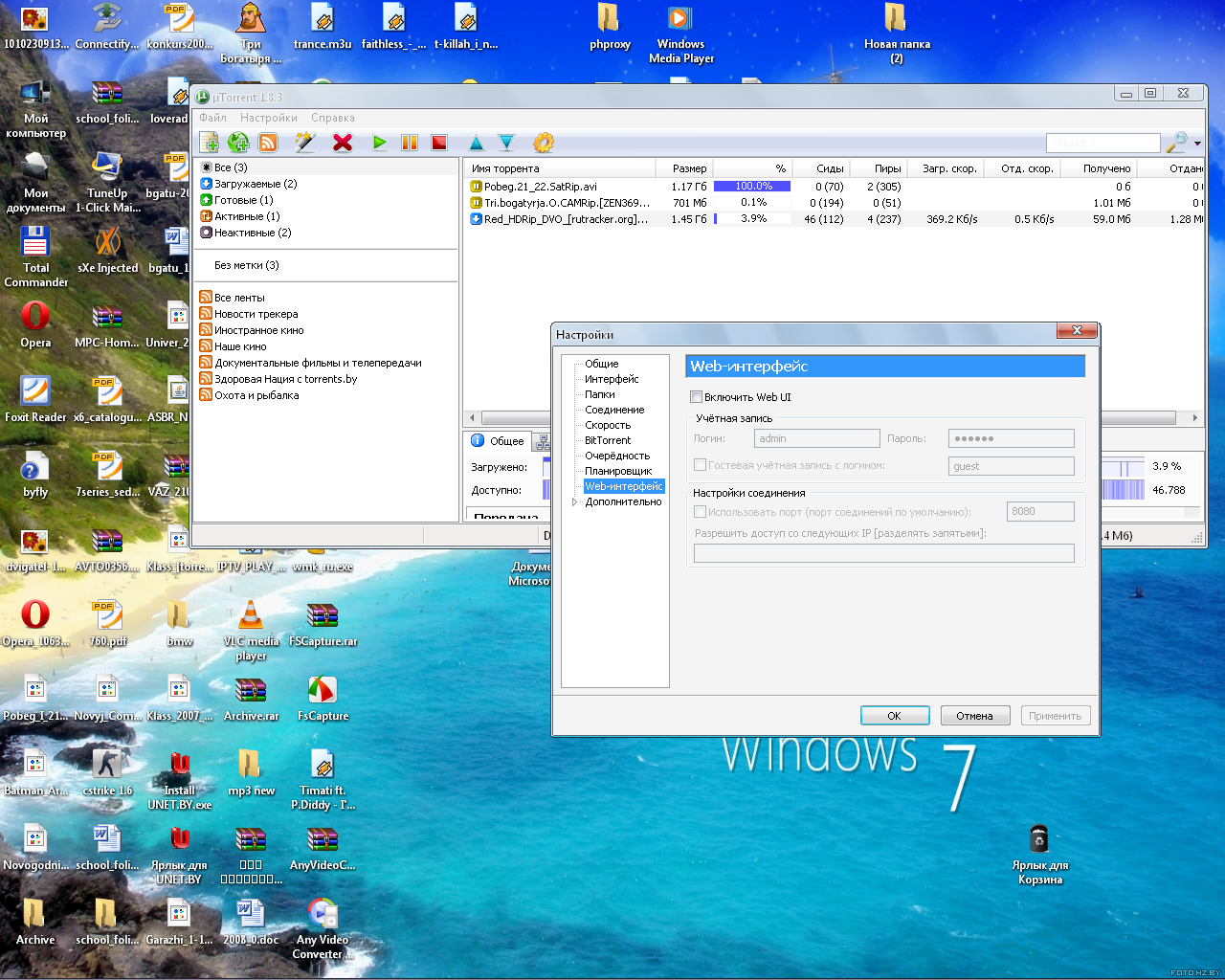Select Скорость in the settings tree

click(608, 425)
